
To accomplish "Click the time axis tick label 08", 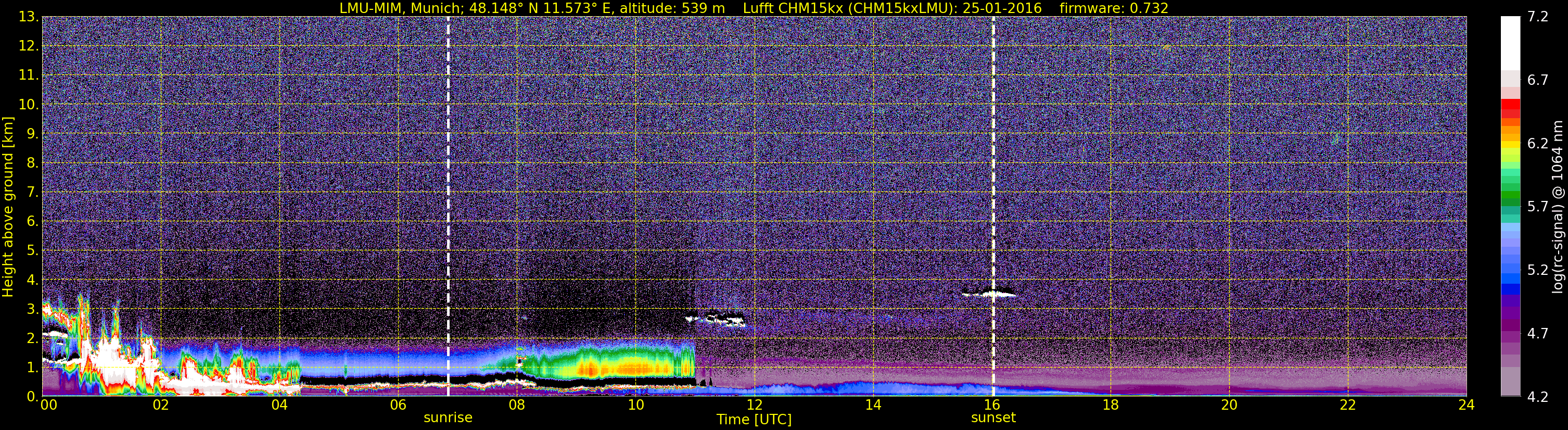I will [x=517, y=405].
